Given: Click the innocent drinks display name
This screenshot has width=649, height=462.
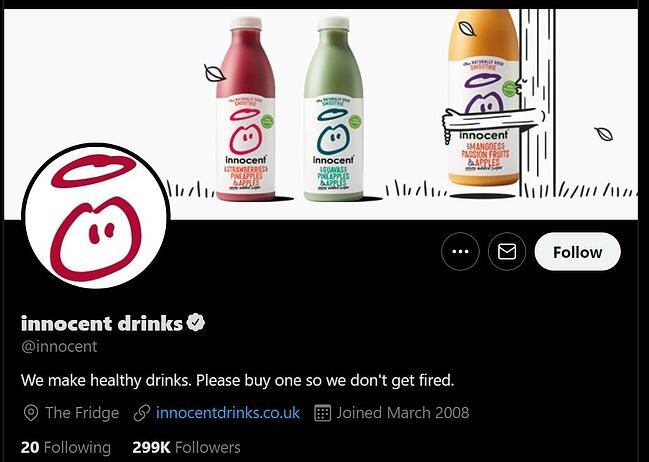Looking at the screenshot, I should pos(102,323).
